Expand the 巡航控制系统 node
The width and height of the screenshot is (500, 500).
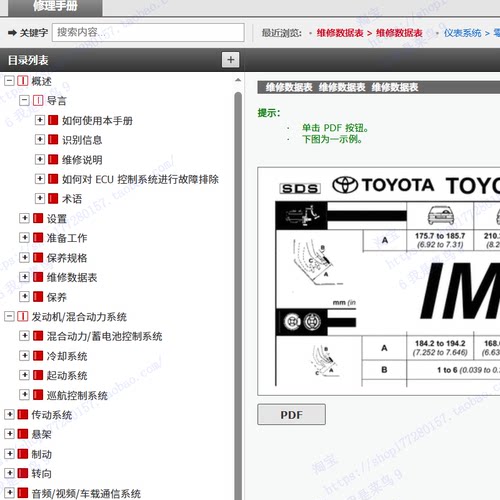(x=24, y=395)
